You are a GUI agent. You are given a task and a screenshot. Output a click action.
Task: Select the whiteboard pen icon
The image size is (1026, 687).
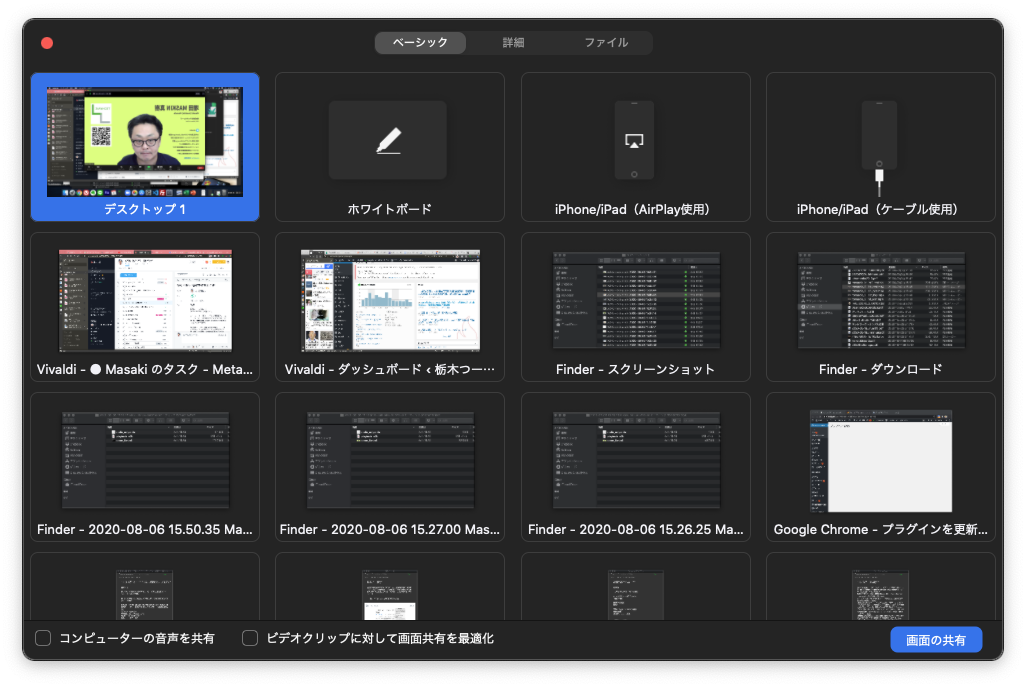[x=388, y=141]
